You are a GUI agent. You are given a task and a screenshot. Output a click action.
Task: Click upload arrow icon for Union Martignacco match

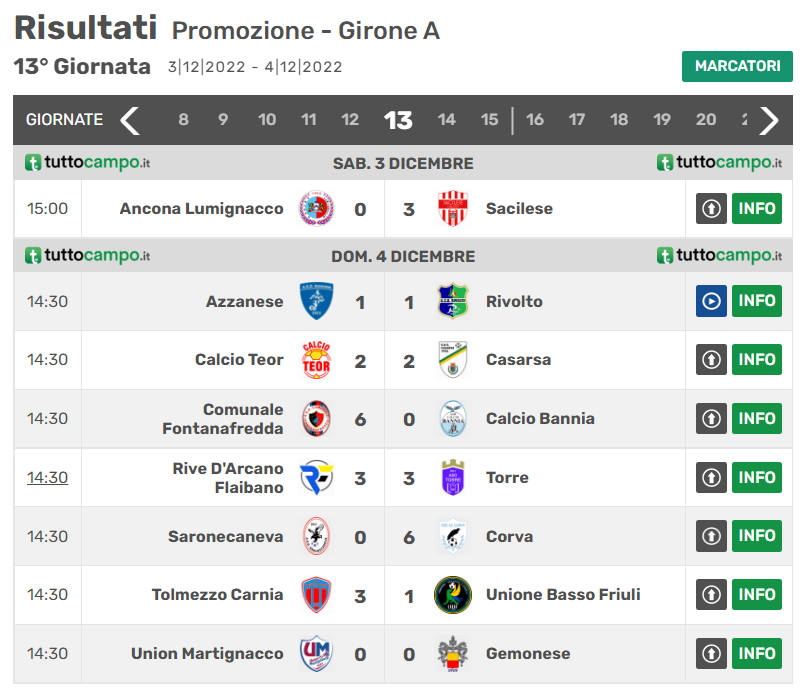[711, 654]
